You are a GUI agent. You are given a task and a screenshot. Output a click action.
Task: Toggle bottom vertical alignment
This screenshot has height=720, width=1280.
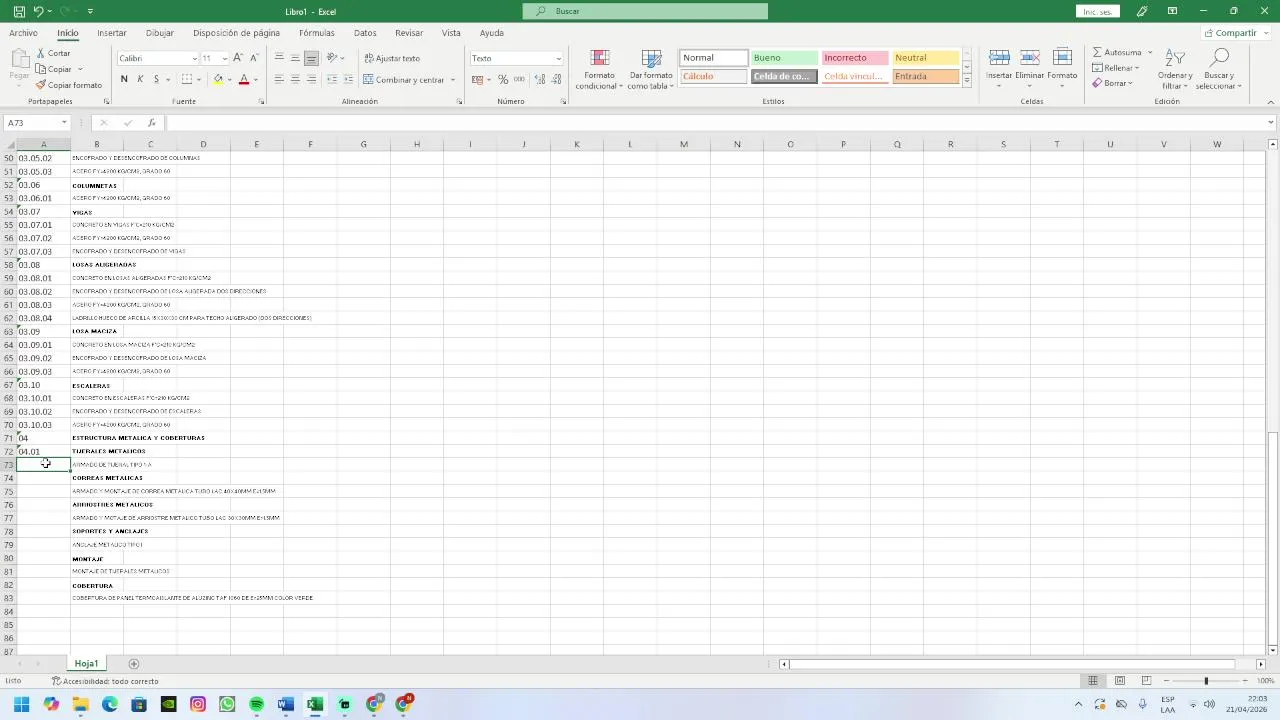(x=311, y=58)
